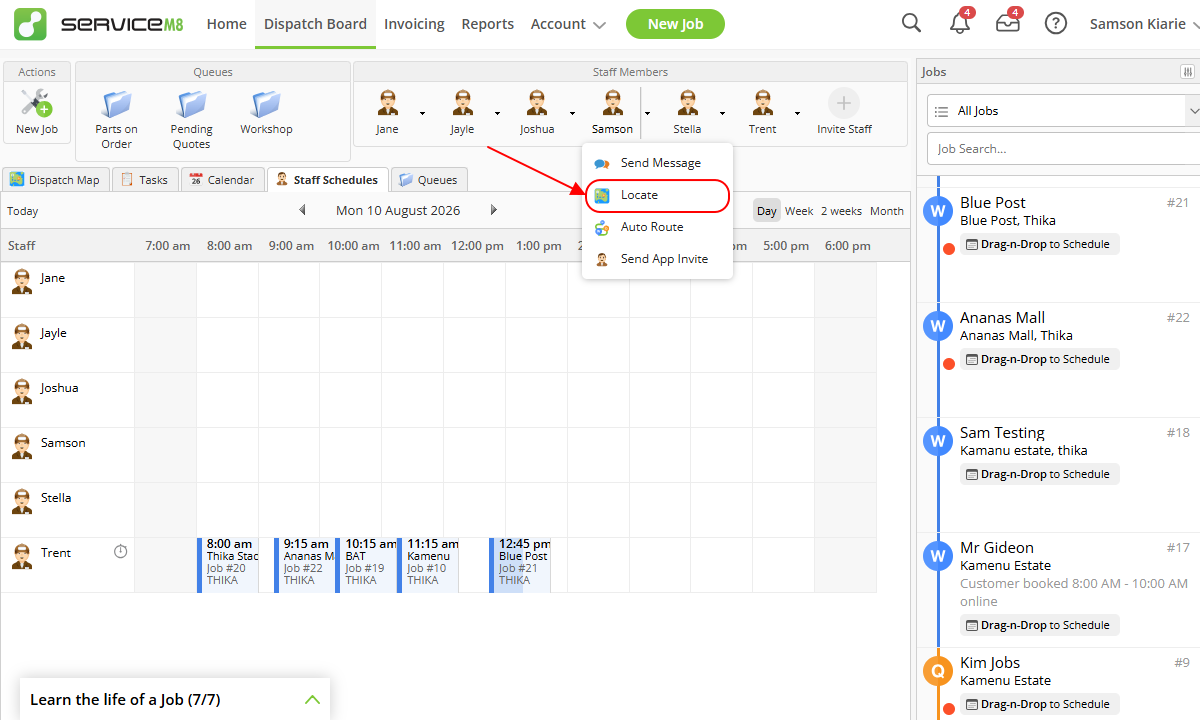Viewport: 1200px width, 720px height.
Task: Select staff member Joshua avatar in toolbar
Action: pyautogui.click(x=537, y=103)
